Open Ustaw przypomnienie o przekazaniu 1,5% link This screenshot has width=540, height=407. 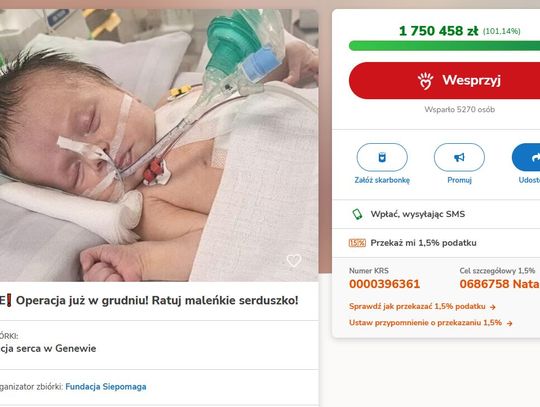pos(430,323)
